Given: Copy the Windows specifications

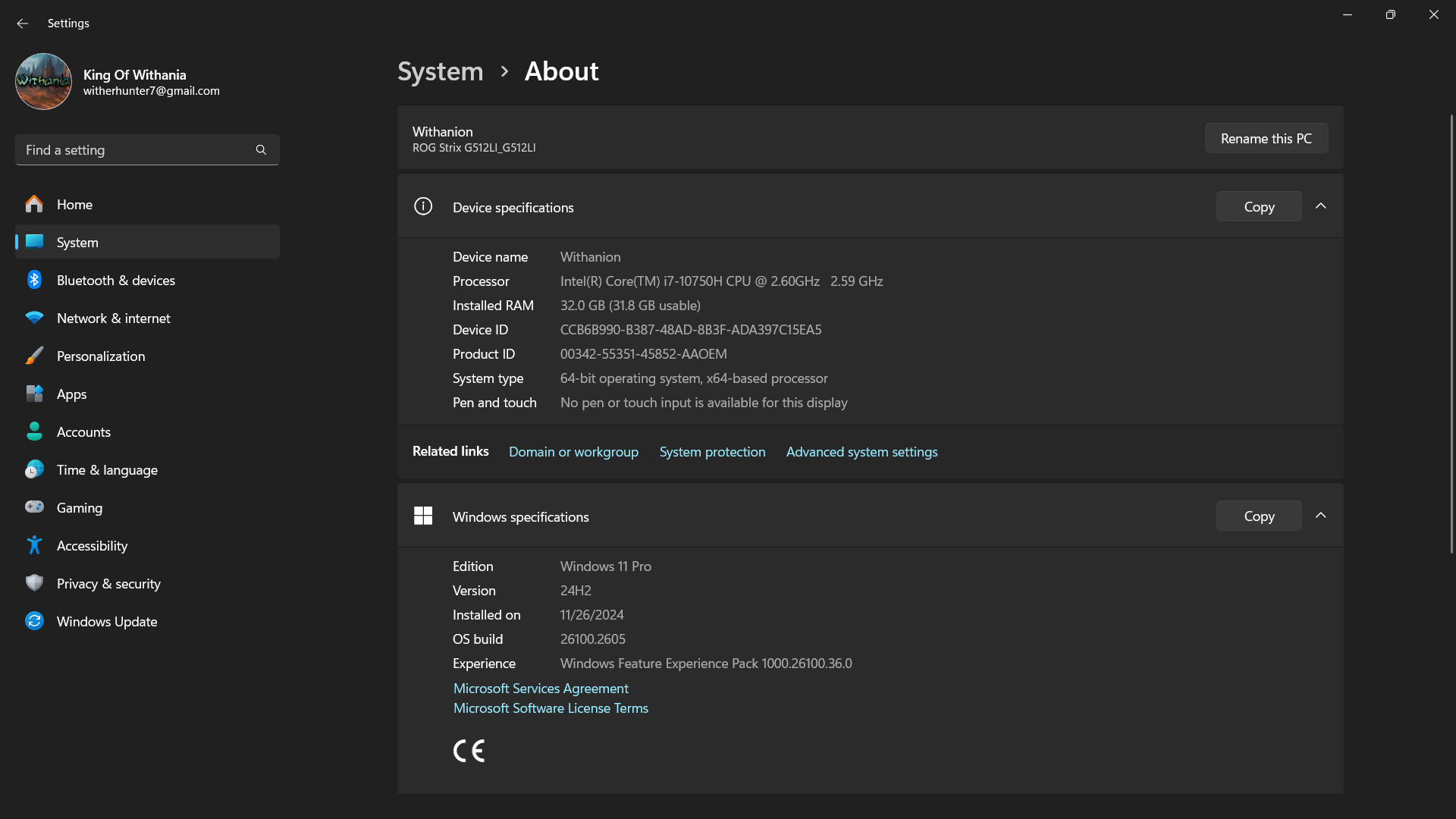Looking at the screenshot, I should pos(1257,516).
